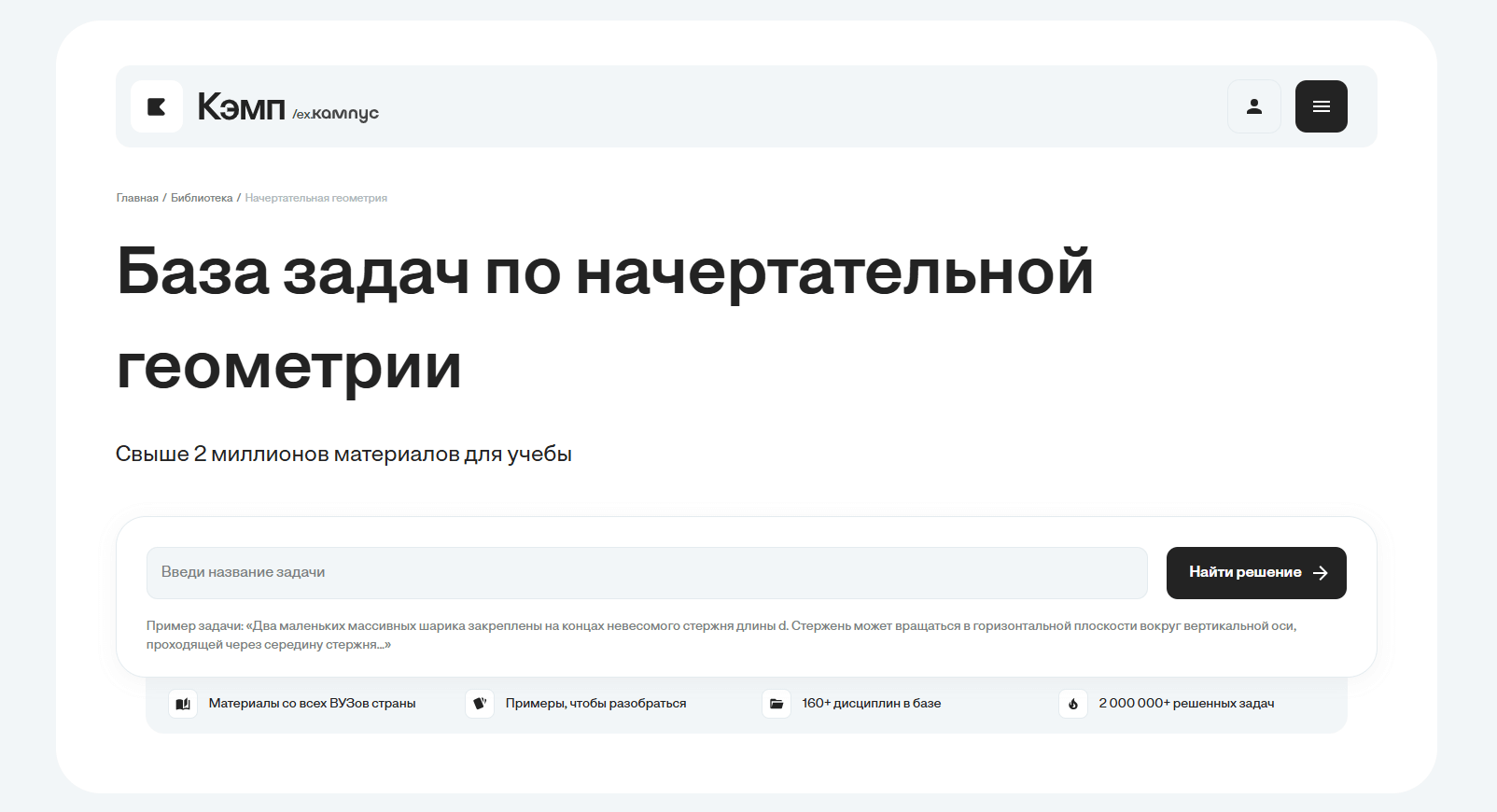The width and height of the screenshot is (1497, 812).
Task: Click the book icon for university materials
Action: [x=183, y=704]
